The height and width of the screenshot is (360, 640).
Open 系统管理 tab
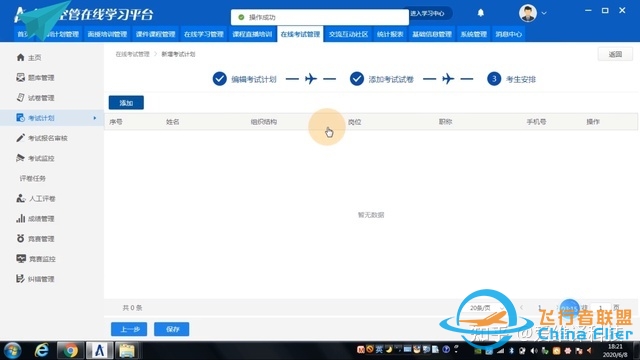[474, 34]
